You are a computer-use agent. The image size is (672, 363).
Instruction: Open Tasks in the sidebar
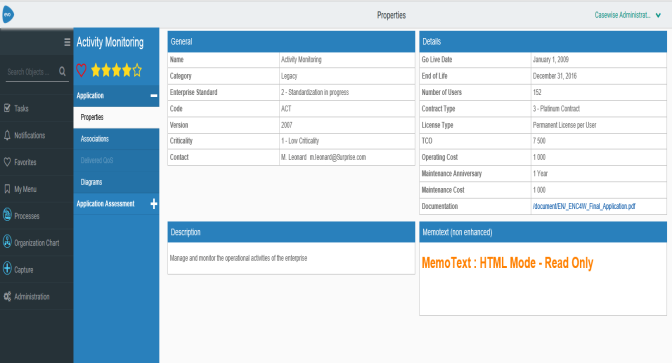coord(36,108)
